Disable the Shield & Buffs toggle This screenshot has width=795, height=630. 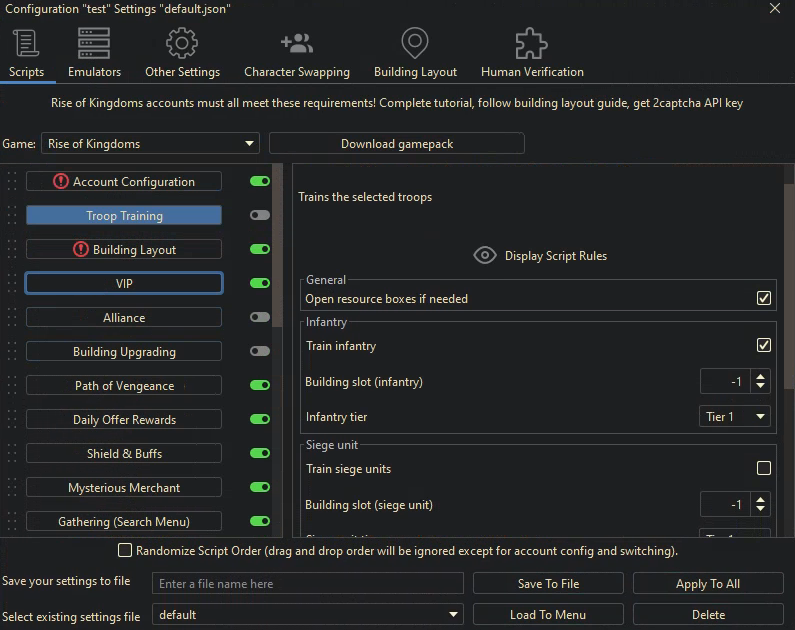tap(260, 453)
